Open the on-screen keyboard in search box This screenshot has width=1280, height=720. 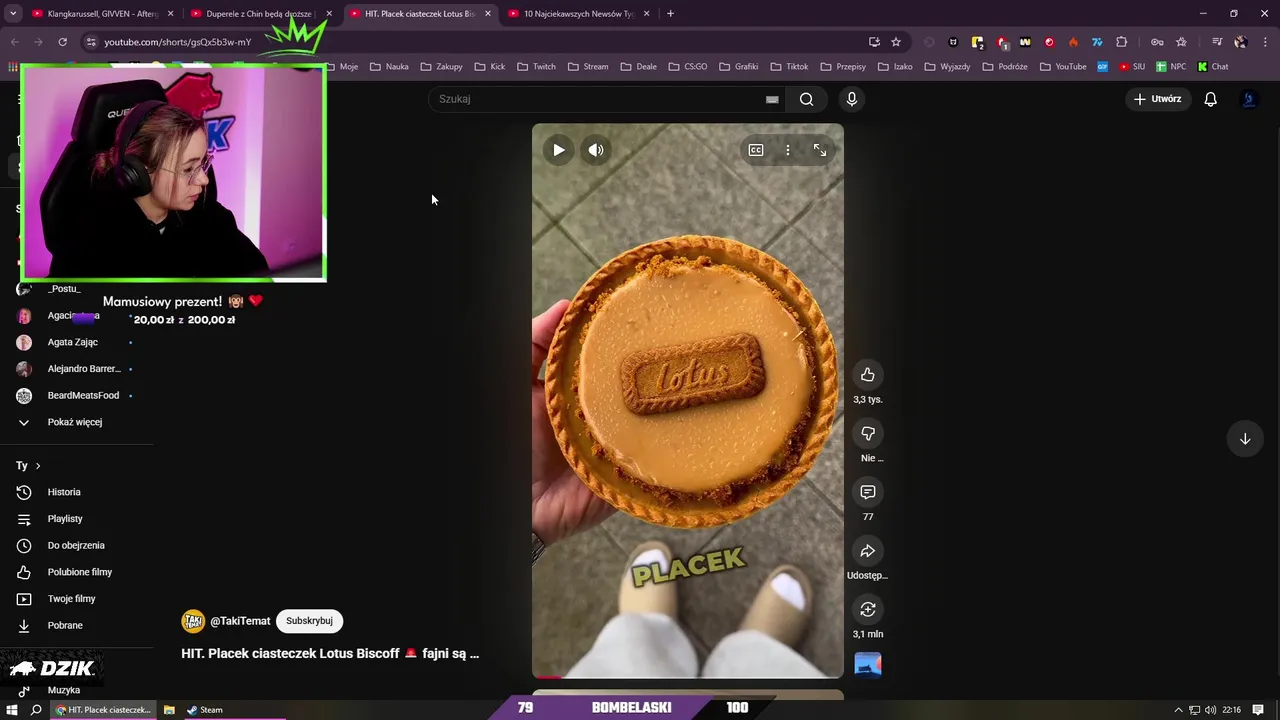click(x=772, y=99)
